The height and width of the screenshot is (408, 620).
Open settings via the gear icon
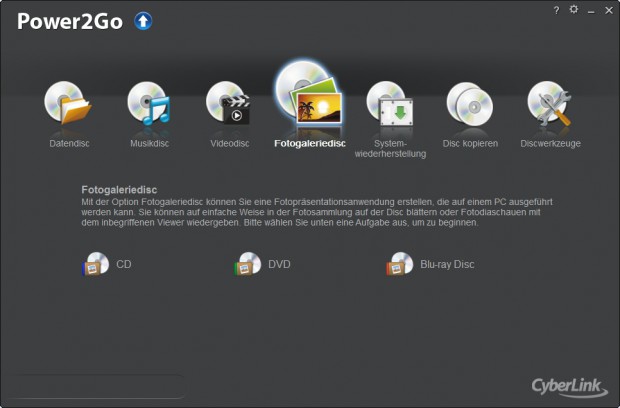(x=573, y=9)
